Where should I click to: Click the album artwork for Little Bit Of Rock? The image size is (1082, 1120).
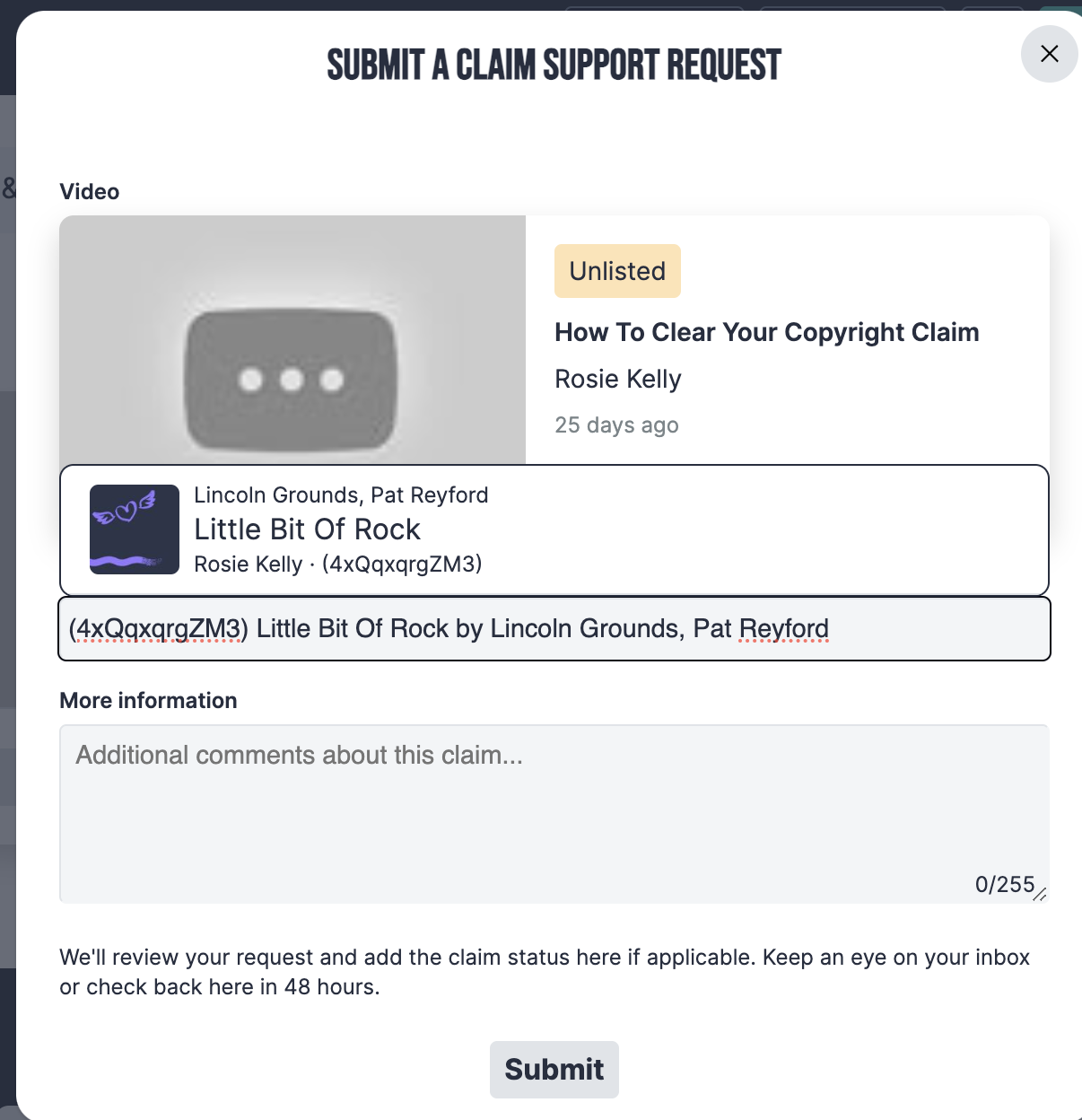coord(134,529)
